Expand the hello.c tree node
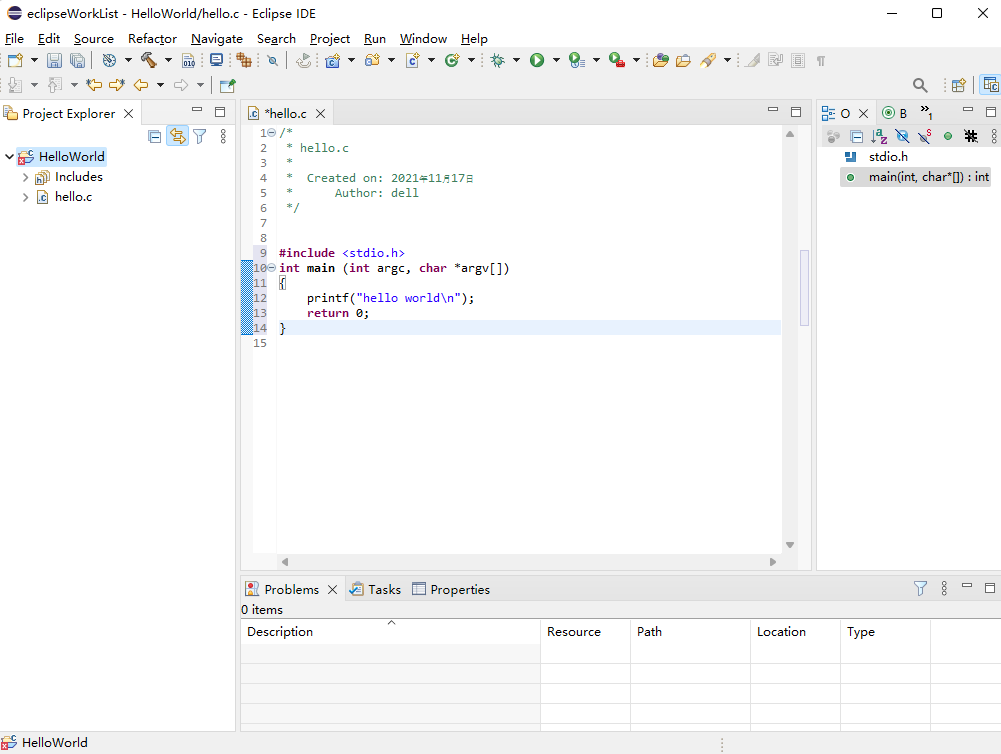Viewport: 1001px width, 754px height. 25,197
